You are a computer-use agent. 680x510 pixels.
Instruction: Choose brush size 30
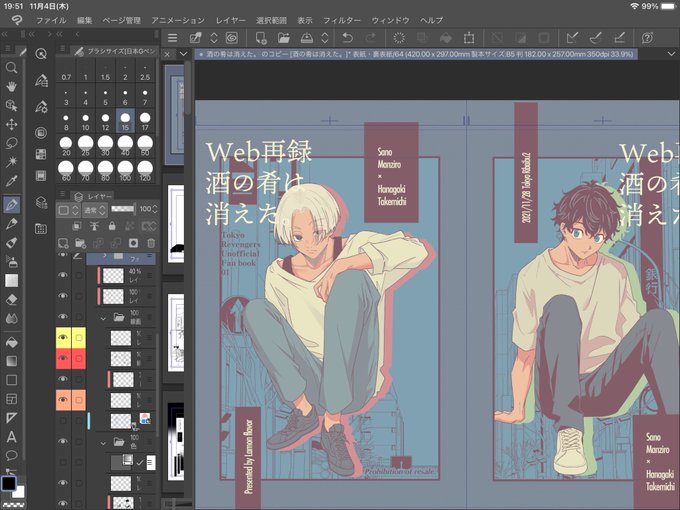click(x=105, y=146)
